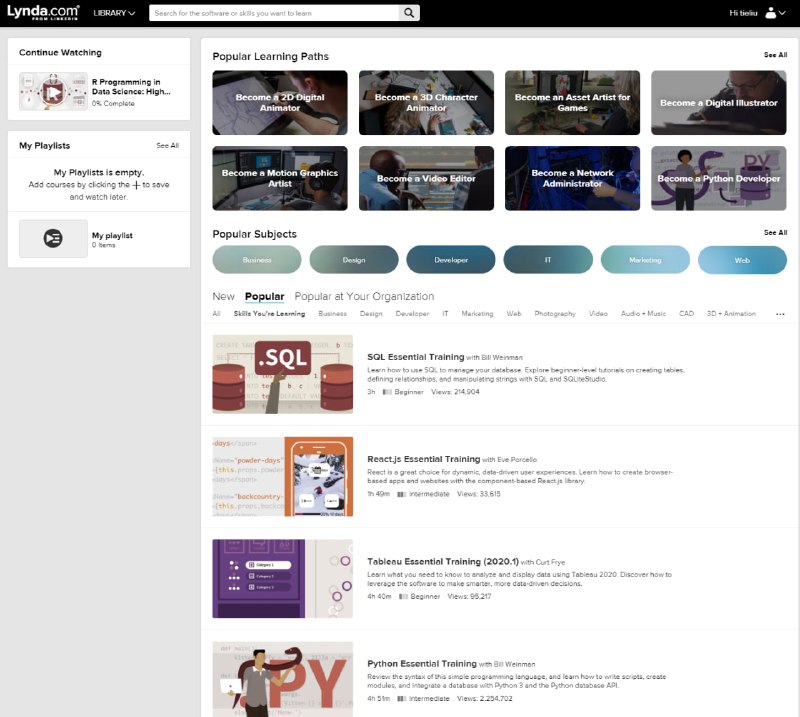800x717 pixels.
Task: Click the Lynda.com logo
Action: coord(43,12)
